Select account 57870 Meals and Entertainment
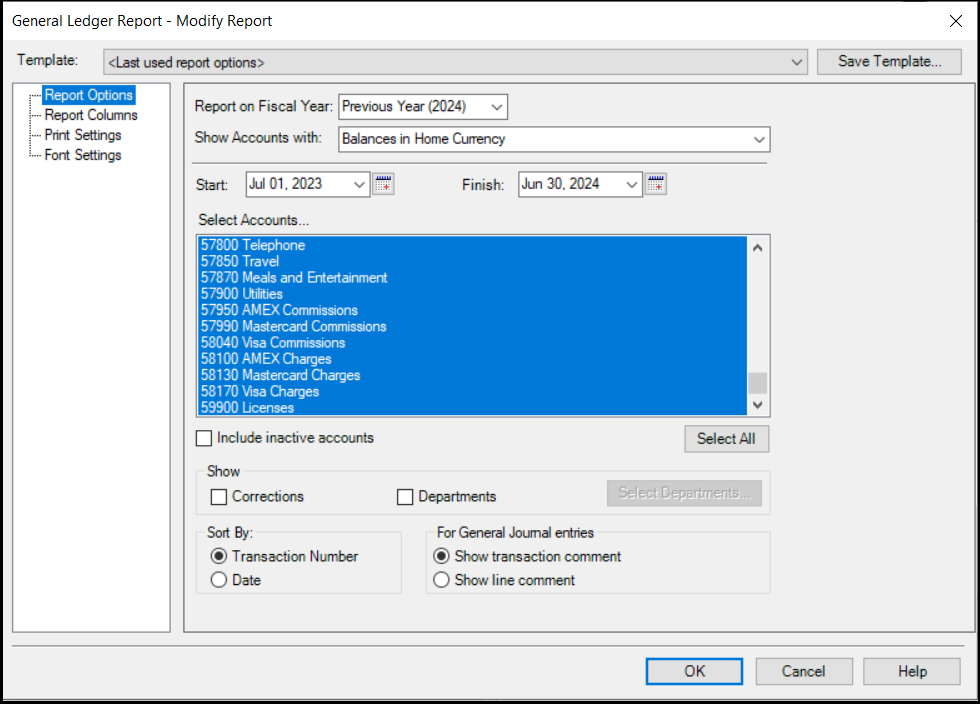980x704 pixels. pos(472,278)
